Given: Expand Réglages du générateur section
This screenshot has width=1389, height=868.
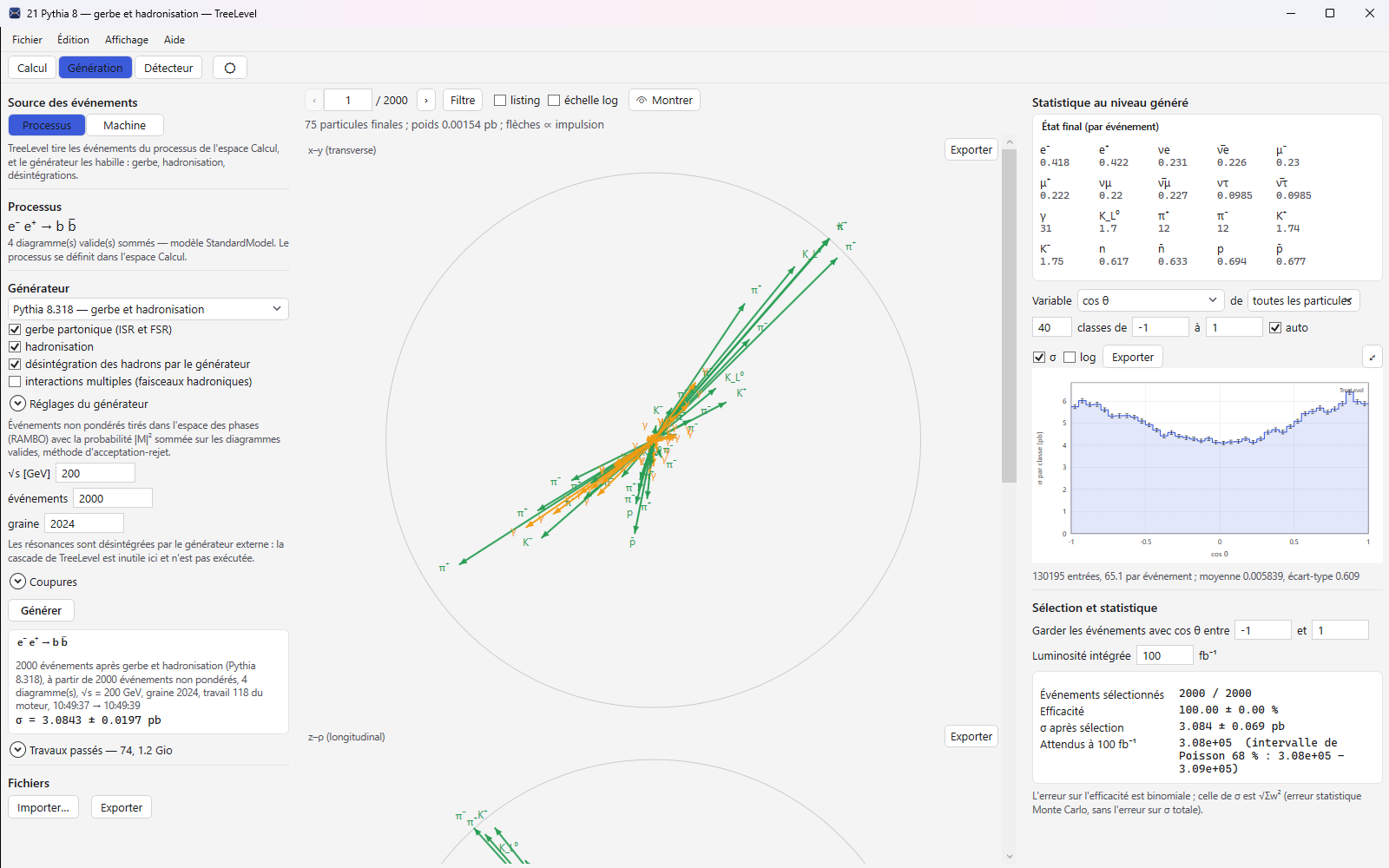Looking at the screenshot, I should pos(17,404).
